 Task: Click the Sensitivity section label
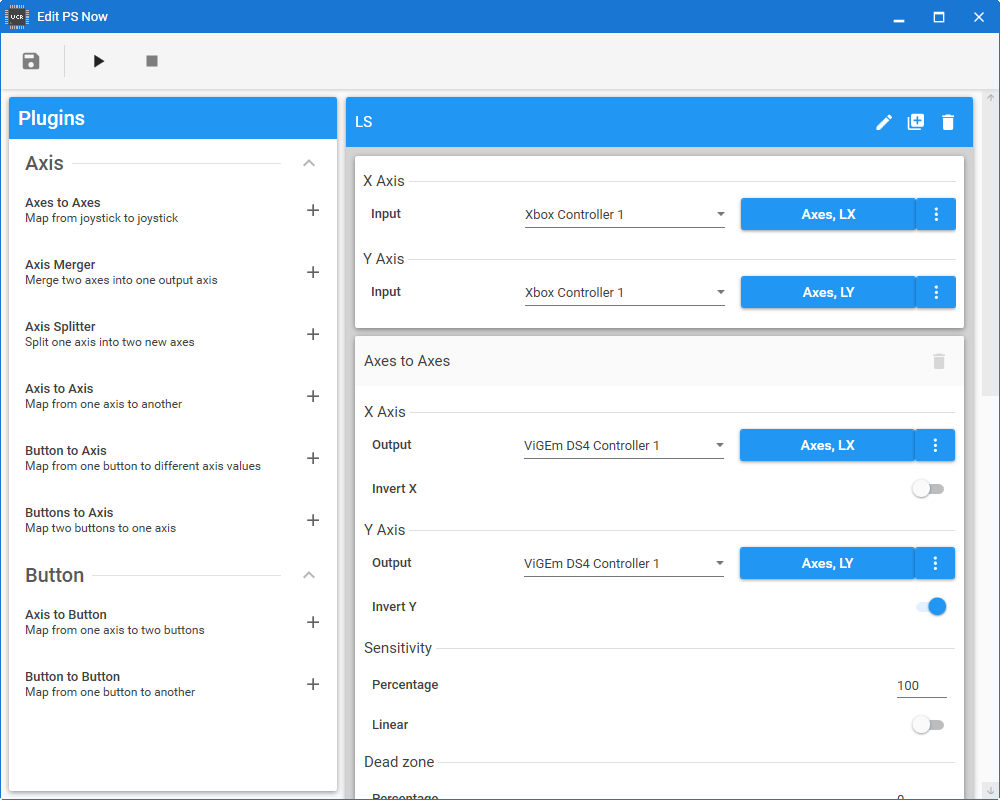(398, 648)
